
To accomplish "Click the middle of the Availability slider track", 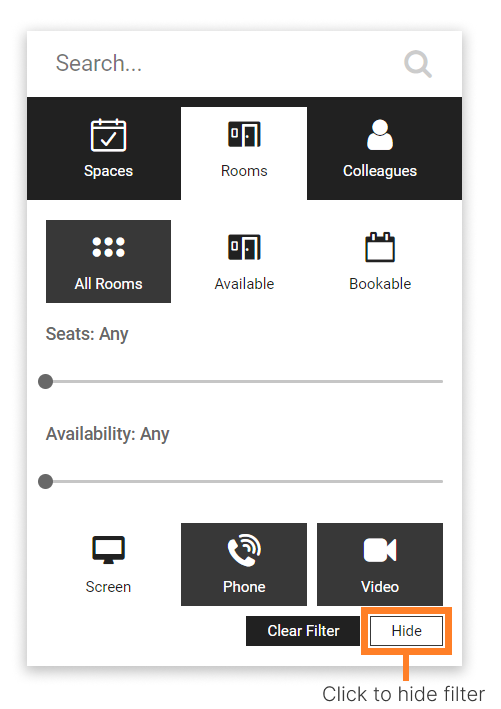I will (244, 482).
